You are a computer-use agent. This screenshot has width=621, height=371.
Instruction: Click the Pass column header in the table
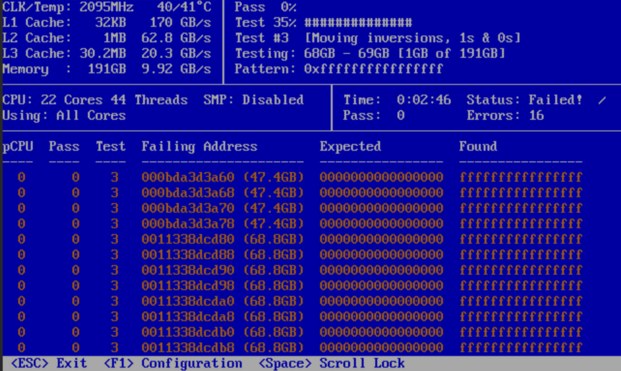64,146
